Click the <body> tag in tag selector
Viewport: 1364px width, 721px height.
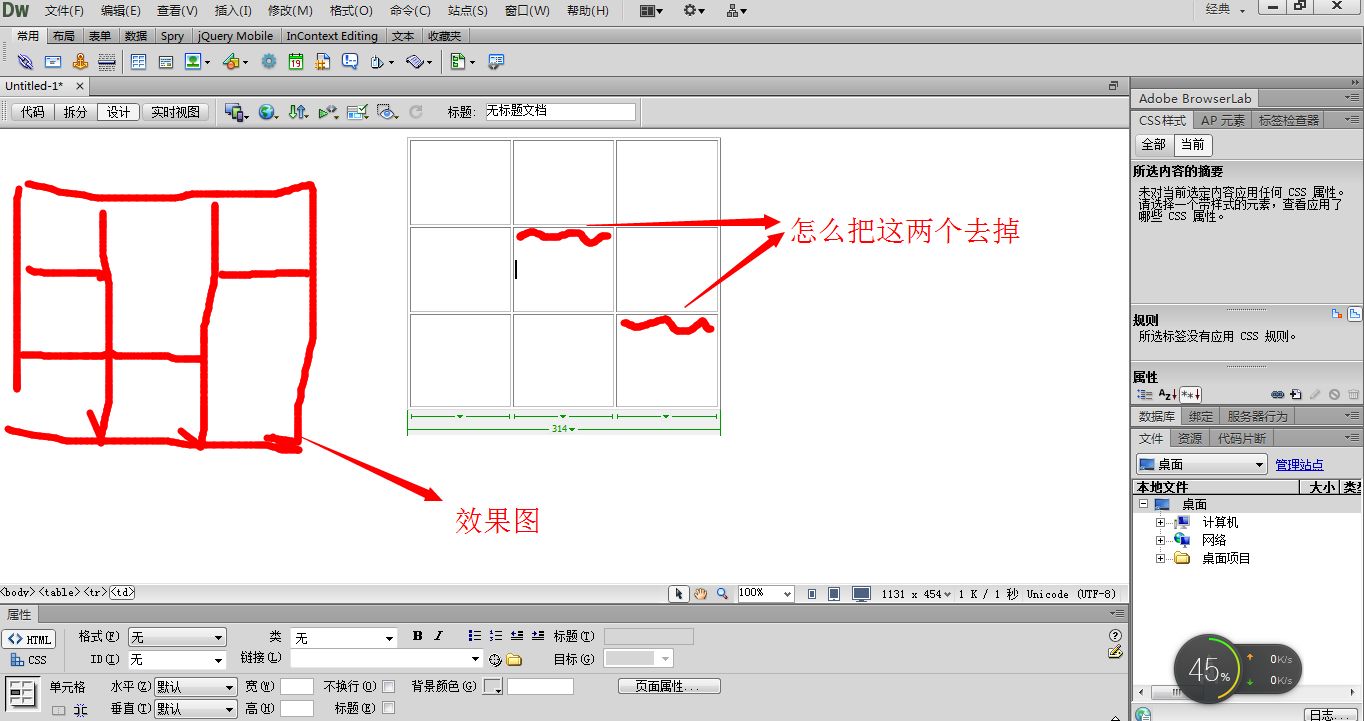point(18,592)
